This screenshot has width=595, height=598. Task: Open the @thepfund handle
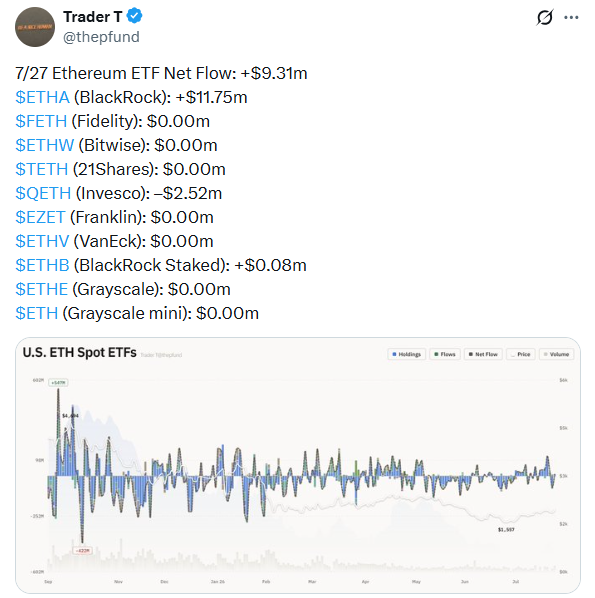click(101, 37)
